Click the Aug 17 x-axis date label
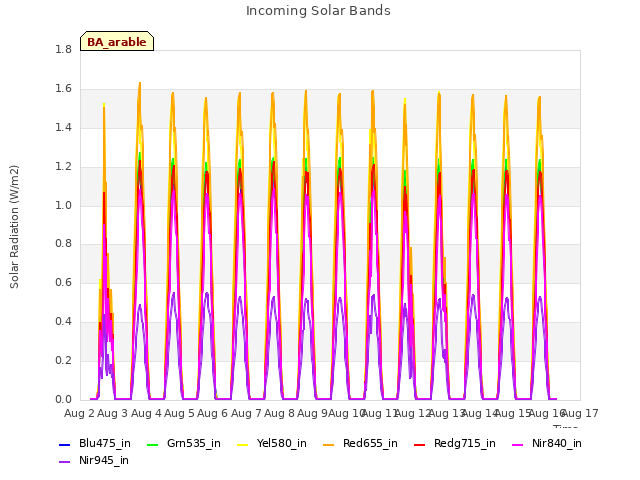 (x=580, y=413)
